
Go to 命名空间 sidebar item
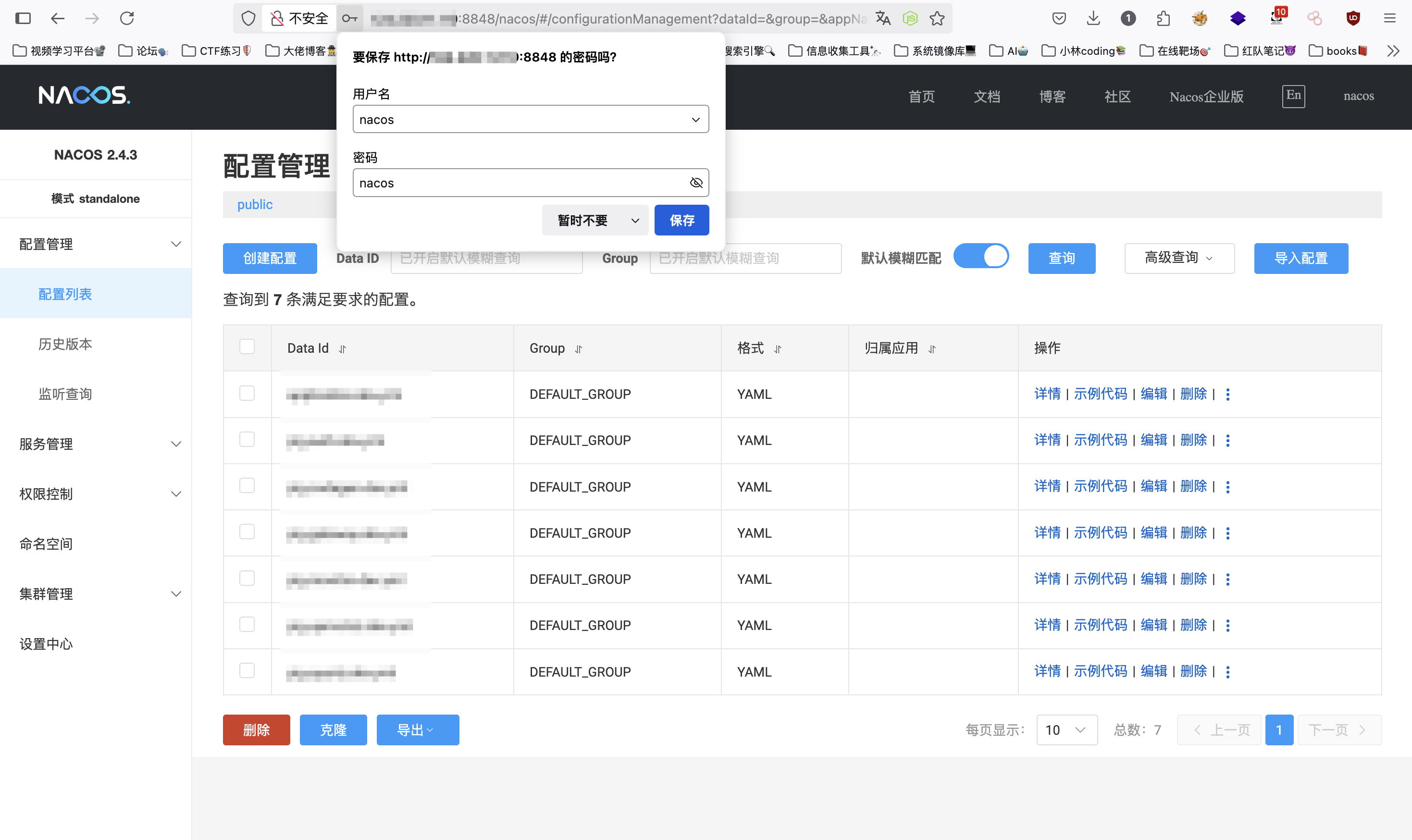pos(47,544)
